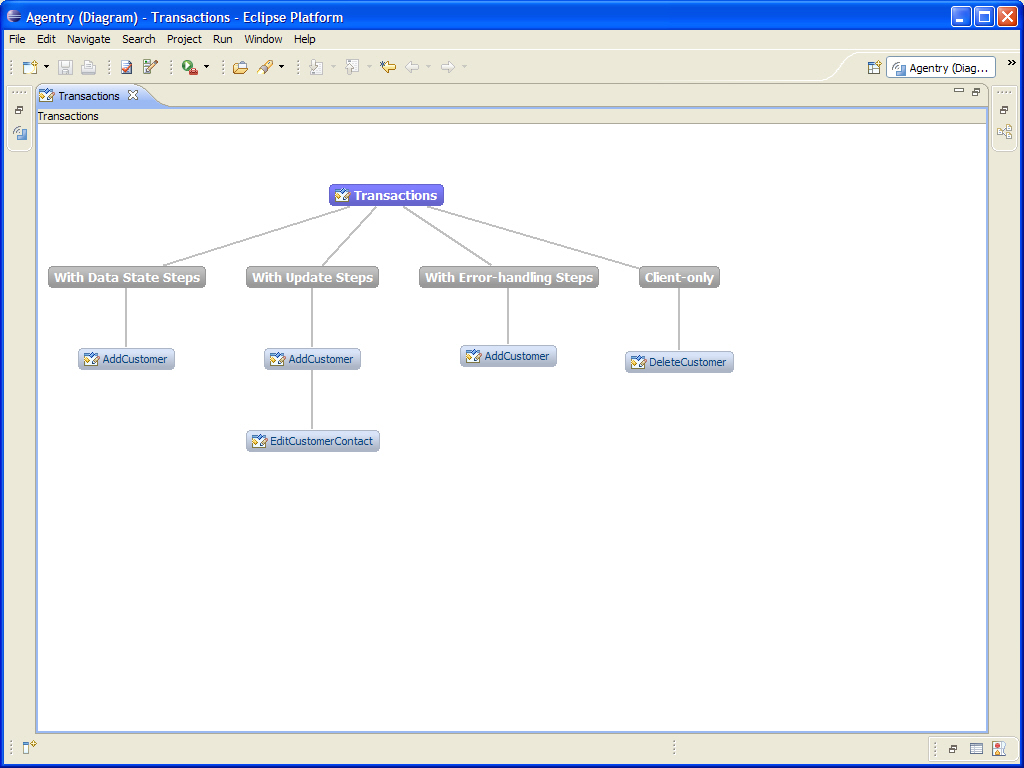Open the Run tools dropdown arrow
Image resolution: width=1024 pixels, height=768 pixels.
click(206, 67)
